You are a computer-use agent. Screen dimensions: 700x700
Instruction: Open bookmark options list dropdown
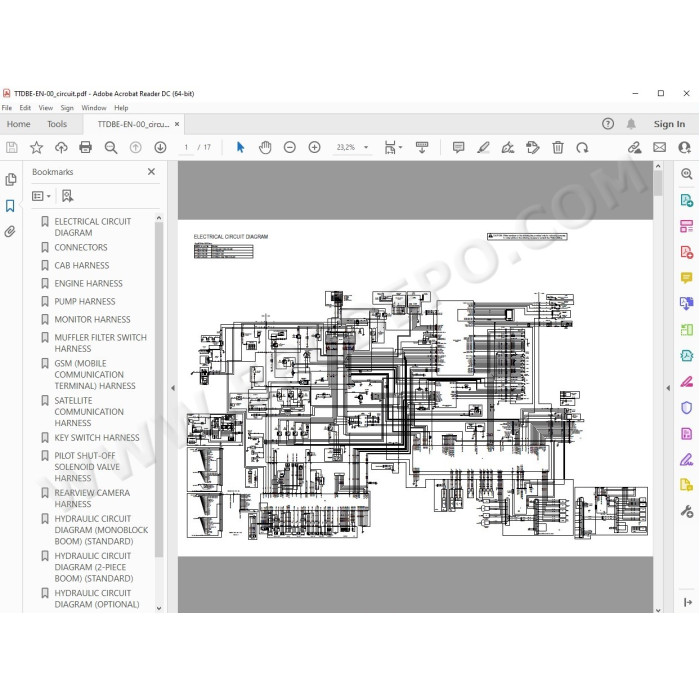pos(41,196)
